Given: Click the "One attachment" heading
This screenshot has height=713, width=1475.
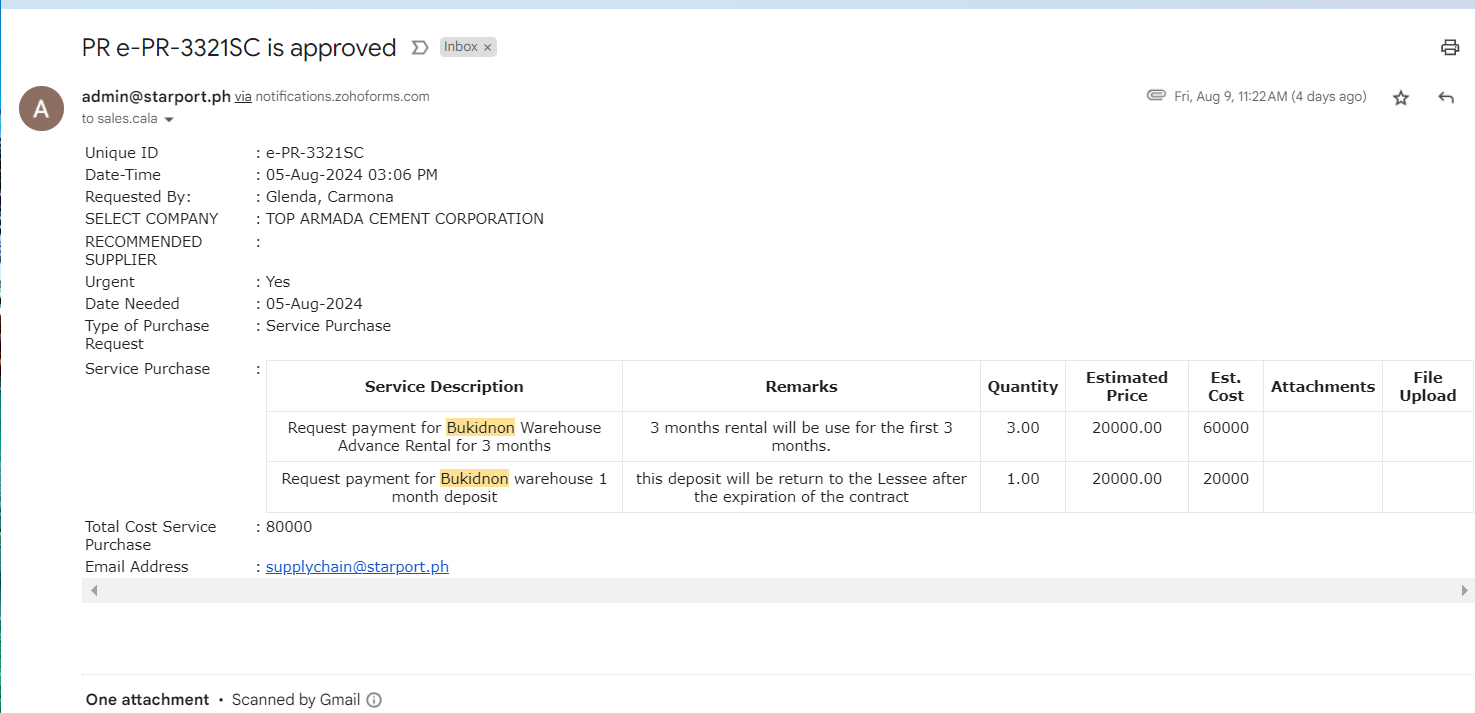Looking at the screenshot, I should [147, 700].
